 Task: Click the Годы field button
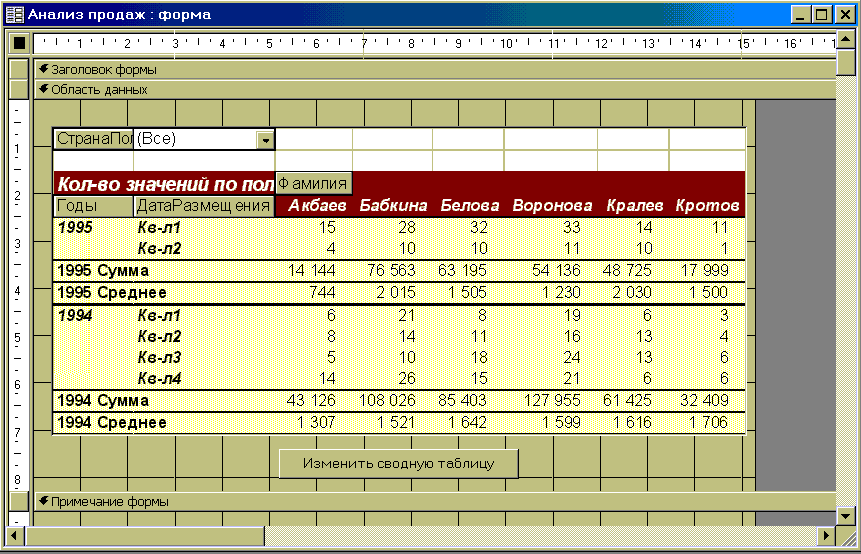(x=93, y=206)
